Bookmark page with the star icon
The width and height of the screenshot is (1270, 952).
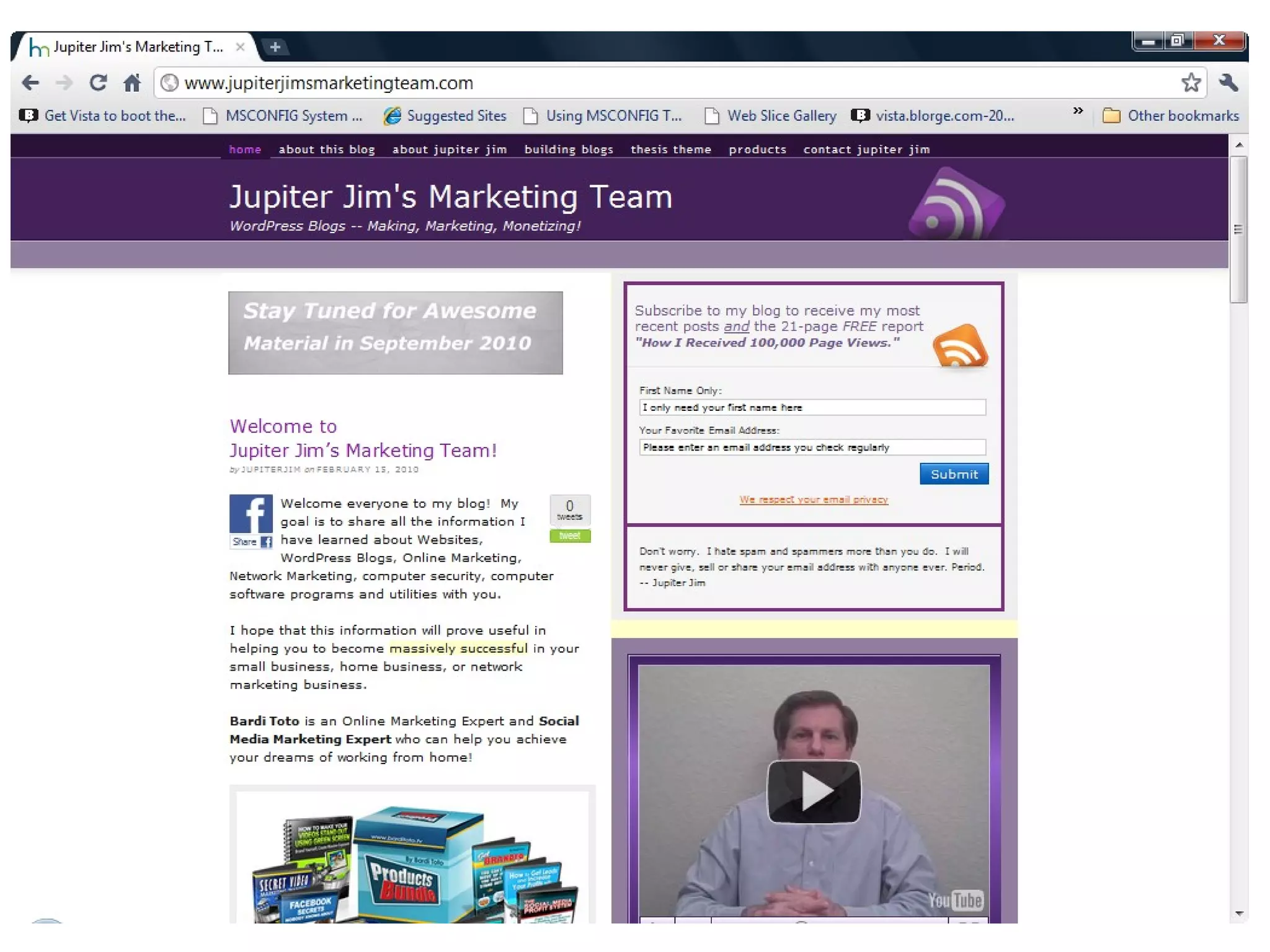point(1191,82)
